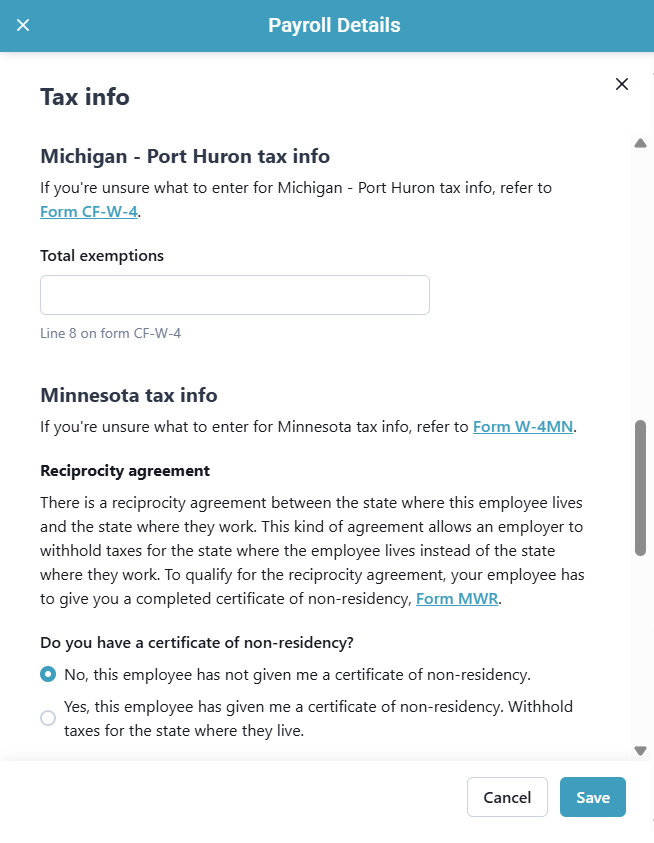
Task: Click the scroll up arrow in the scrollbar
Action: [640, 143]
